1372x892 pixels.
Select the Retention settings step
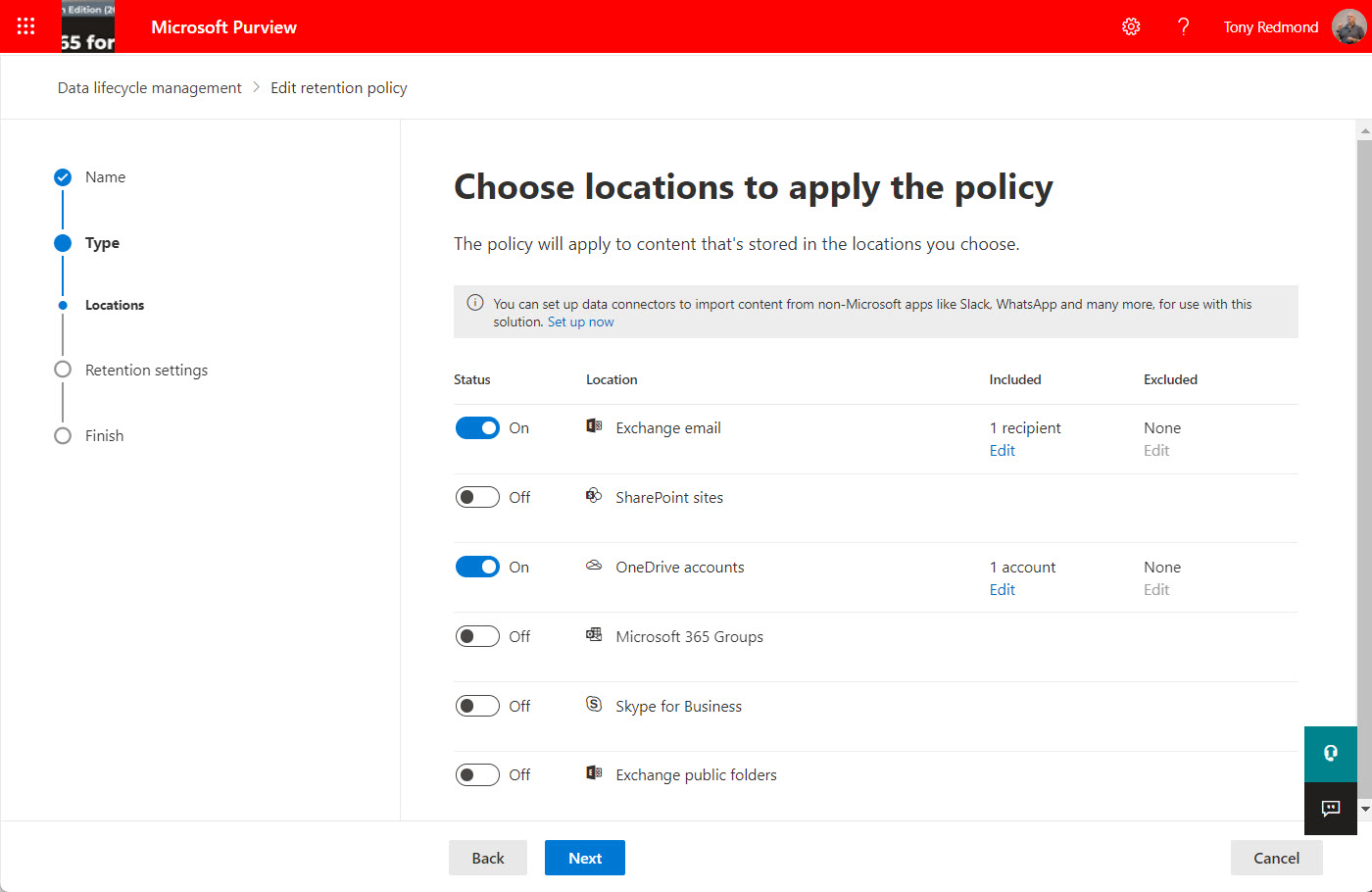(147, 370)
